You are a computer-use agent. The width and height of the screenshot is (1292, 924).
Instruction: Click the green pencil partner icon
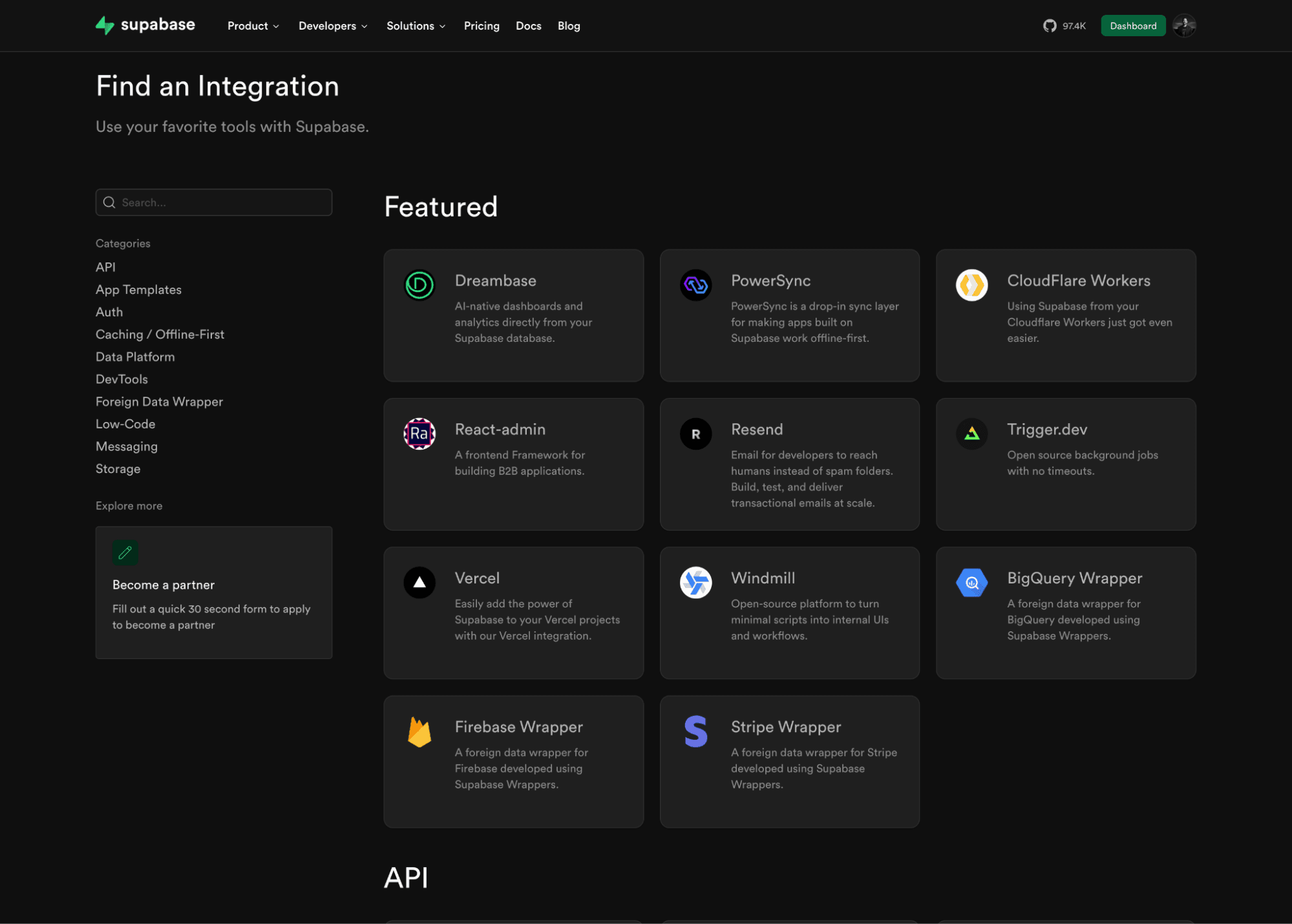tap(125, 552)
